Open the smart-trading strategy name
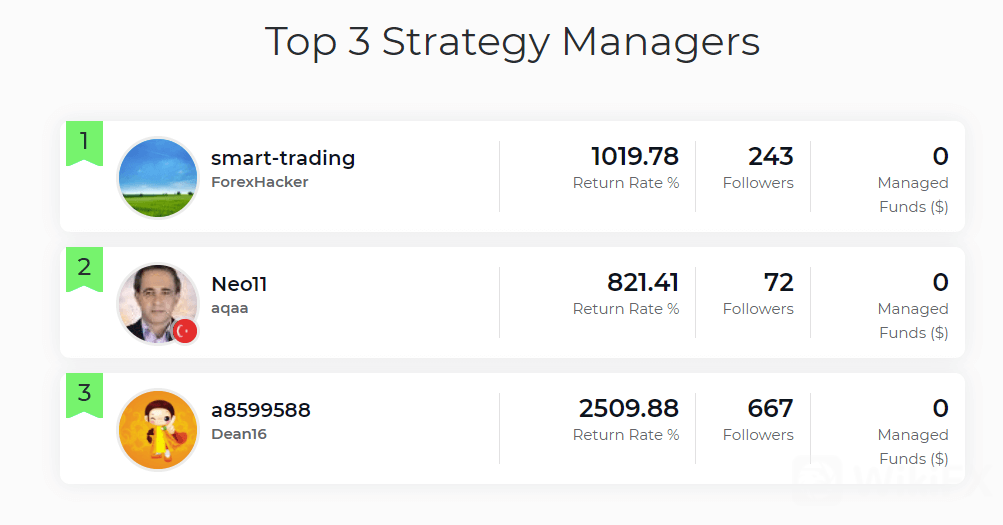Screen dimensions: 1003x525 click(283, 158)
